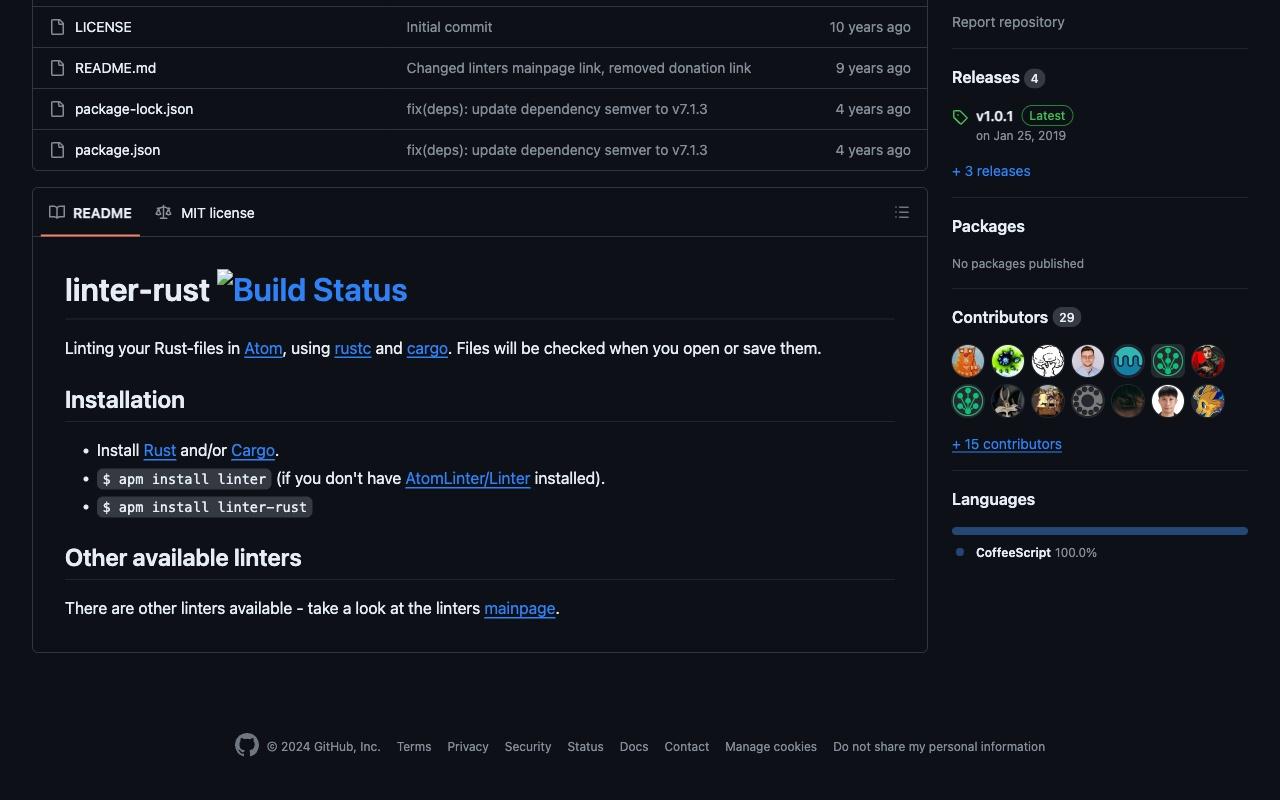Open the Releases heading link
Screen dimensions: 1280x800
998,78
